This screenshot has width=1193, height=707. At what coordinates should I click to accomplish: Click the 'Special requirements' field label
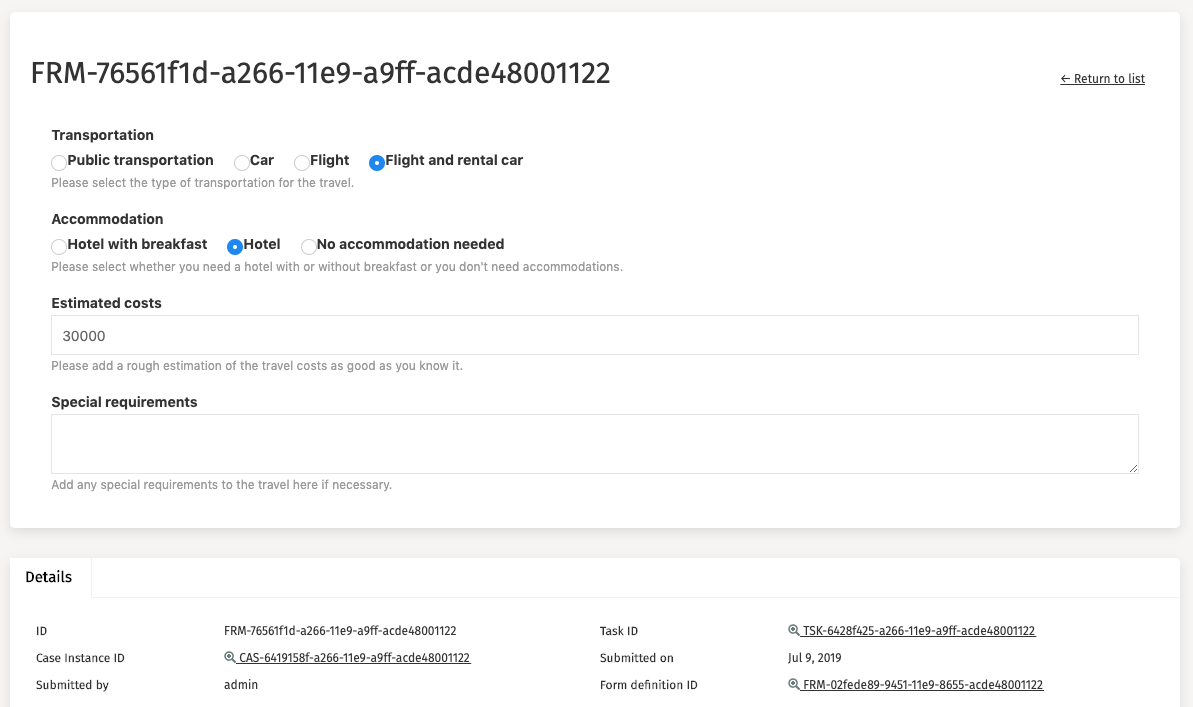pos(124,402)
